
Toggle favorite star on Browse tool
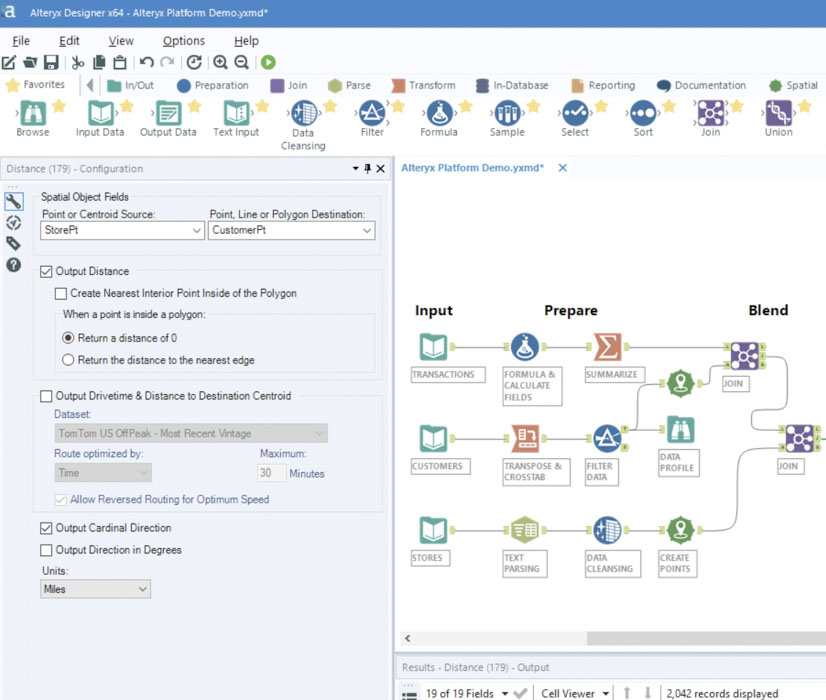59,106
